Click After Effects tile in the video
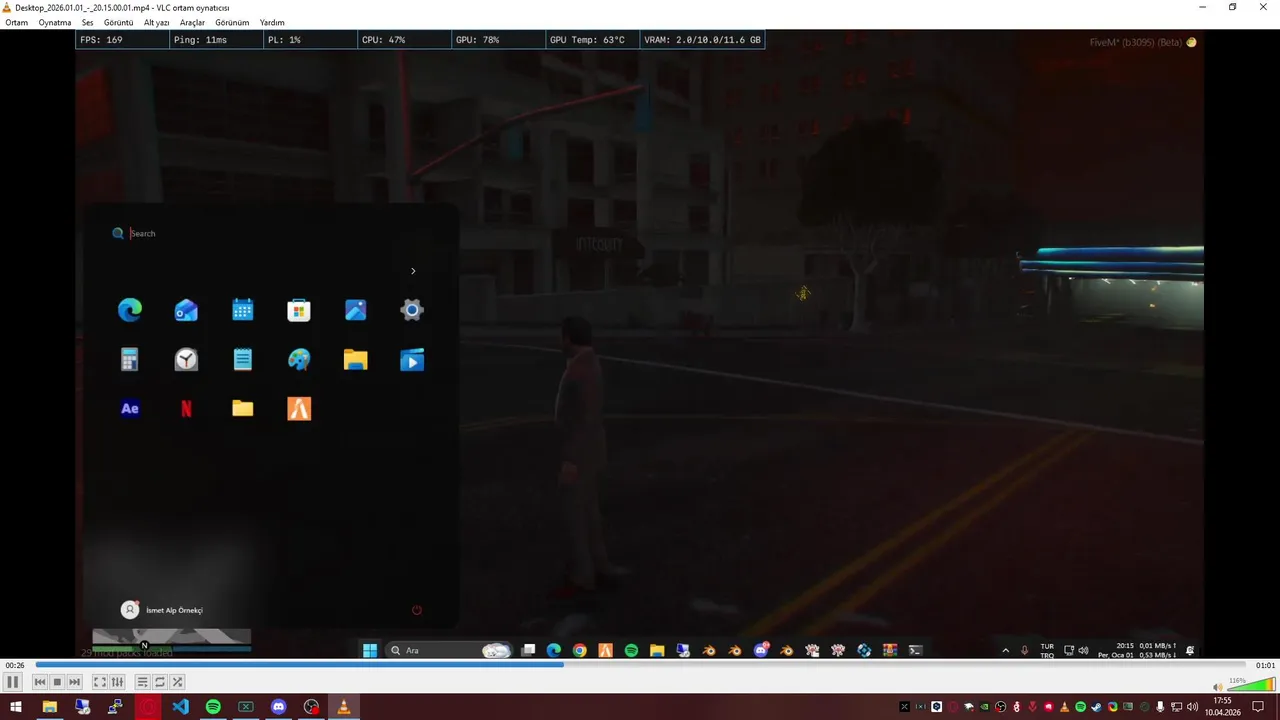Viewport: 1280px width, 720px height. click(x=130, y=408)
